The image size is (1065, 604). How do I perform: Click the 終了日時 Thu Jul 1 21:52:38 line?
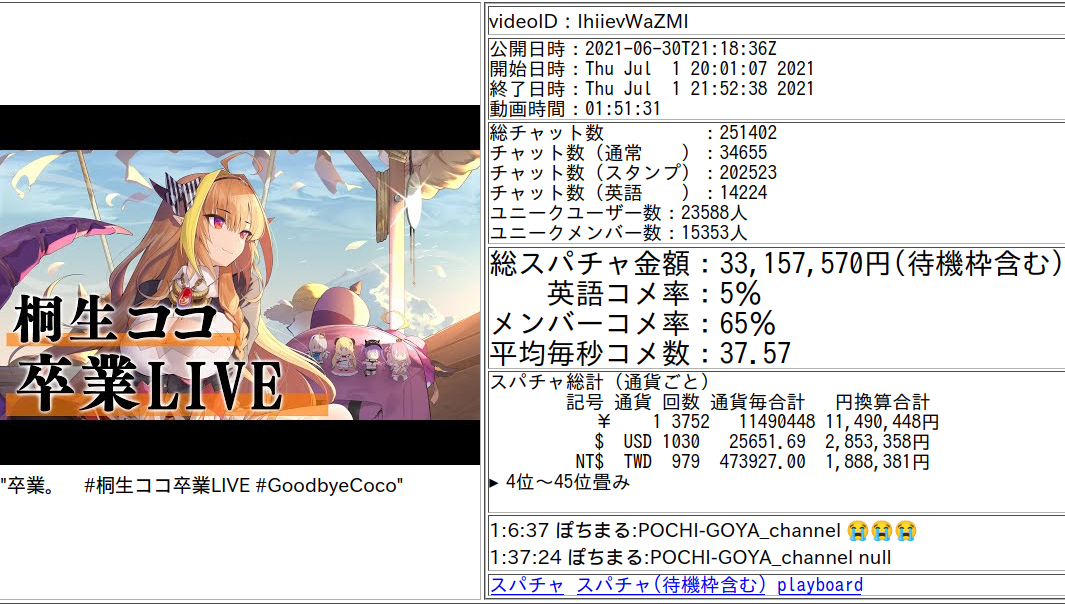[651, 88]
